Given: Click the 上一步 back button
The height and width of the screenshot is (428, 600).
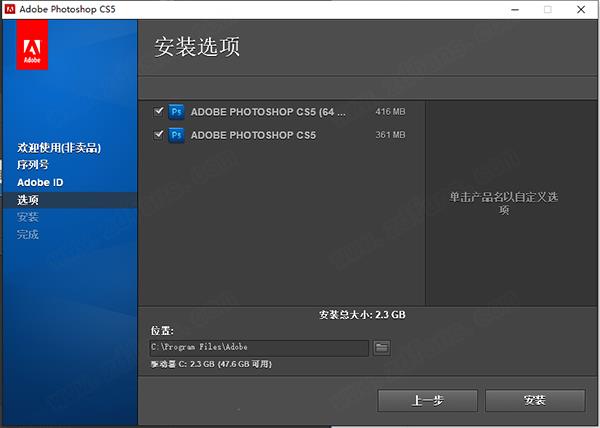Looking at the screenshot, I should tap(427, 400).
